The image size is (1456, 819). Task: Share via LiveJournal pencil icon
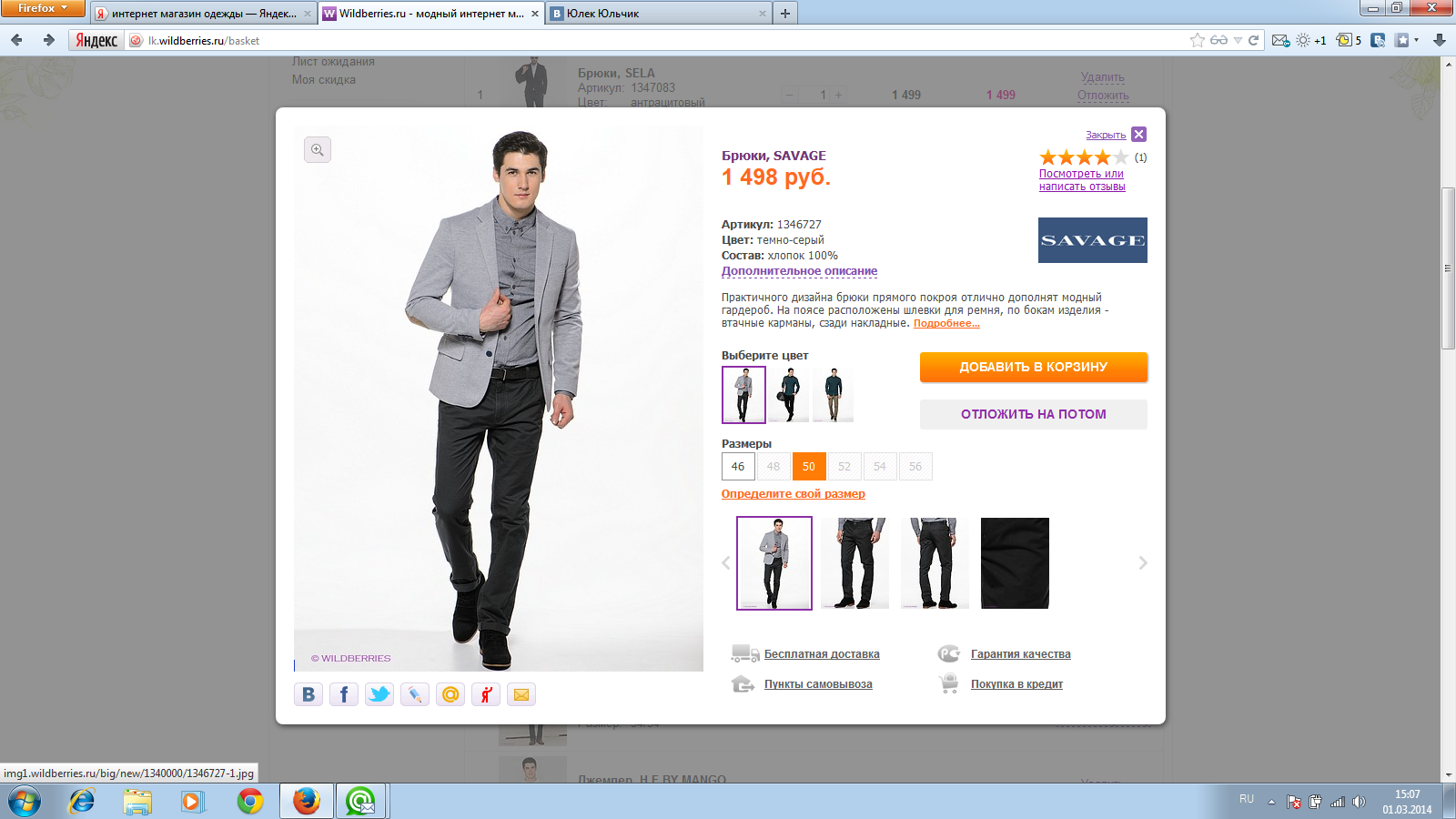tap(415, 694)
